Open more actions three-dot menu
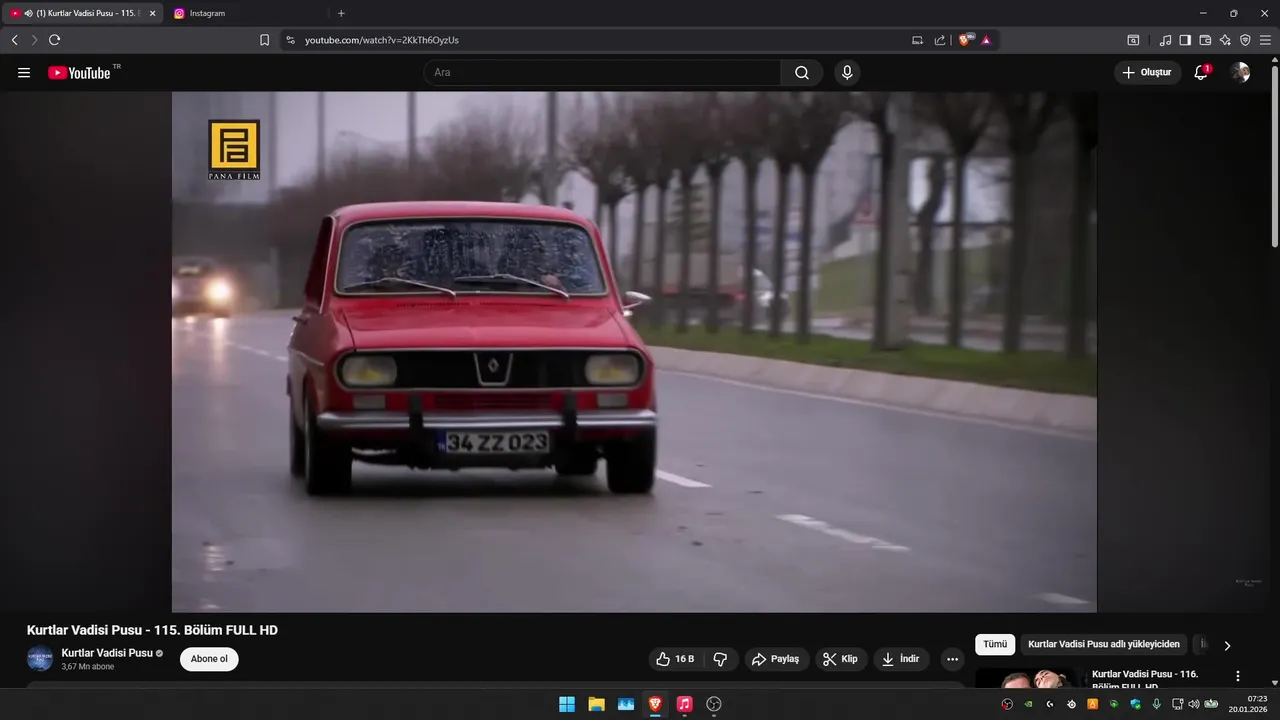This screenshot has width=1280, height=720. coord(952,659)
